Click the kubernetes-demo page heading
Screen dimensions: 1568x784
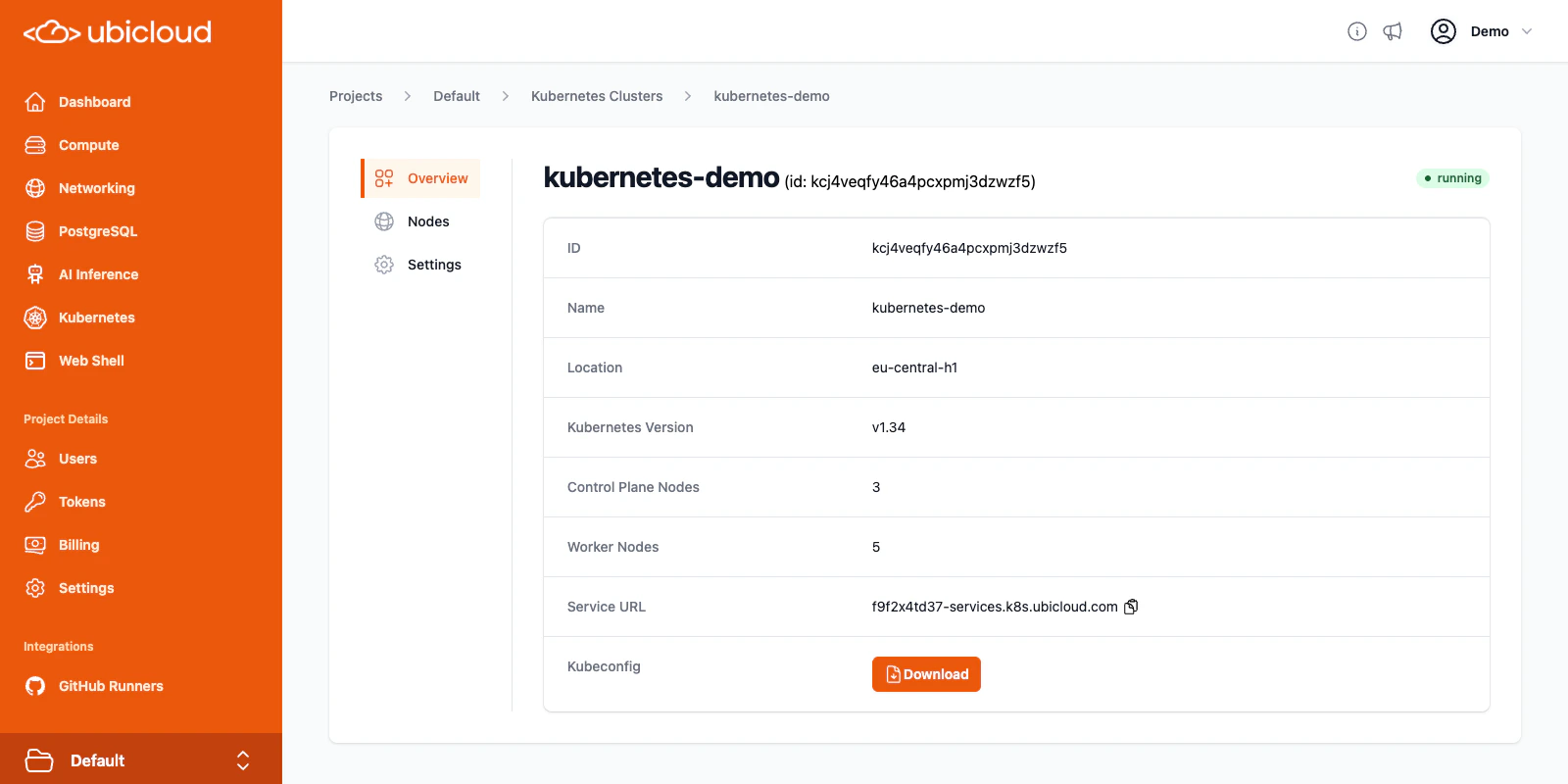661,177
